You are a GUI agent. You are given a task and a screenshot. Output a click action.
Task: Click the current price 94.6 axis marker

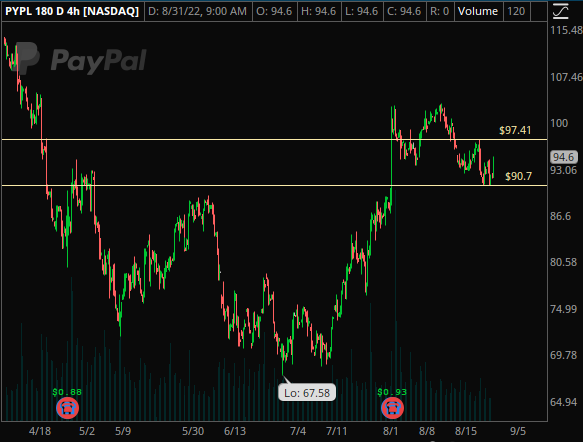564,157
